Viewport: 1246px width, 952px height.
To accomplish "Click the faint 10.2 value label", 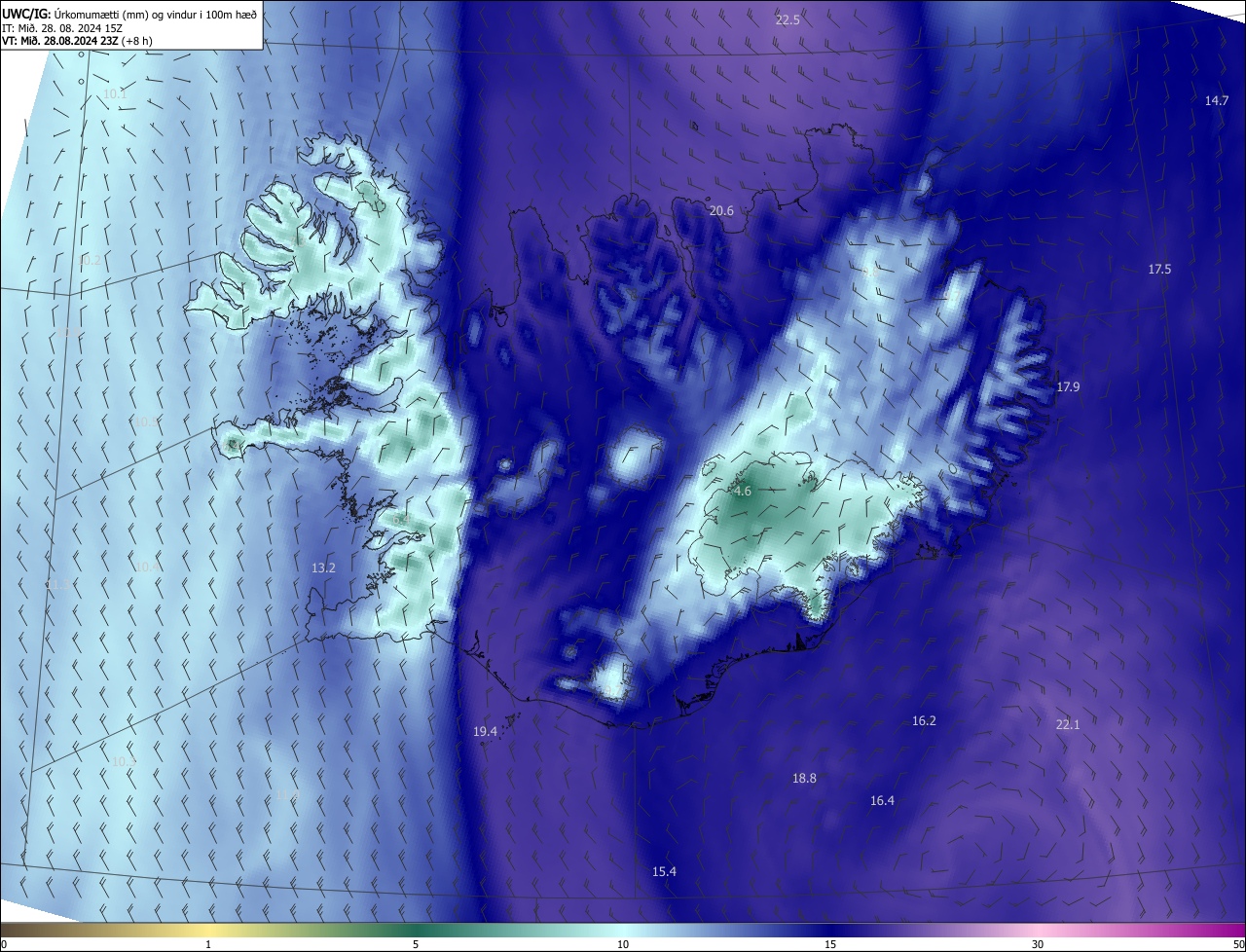I will [89, 261].
